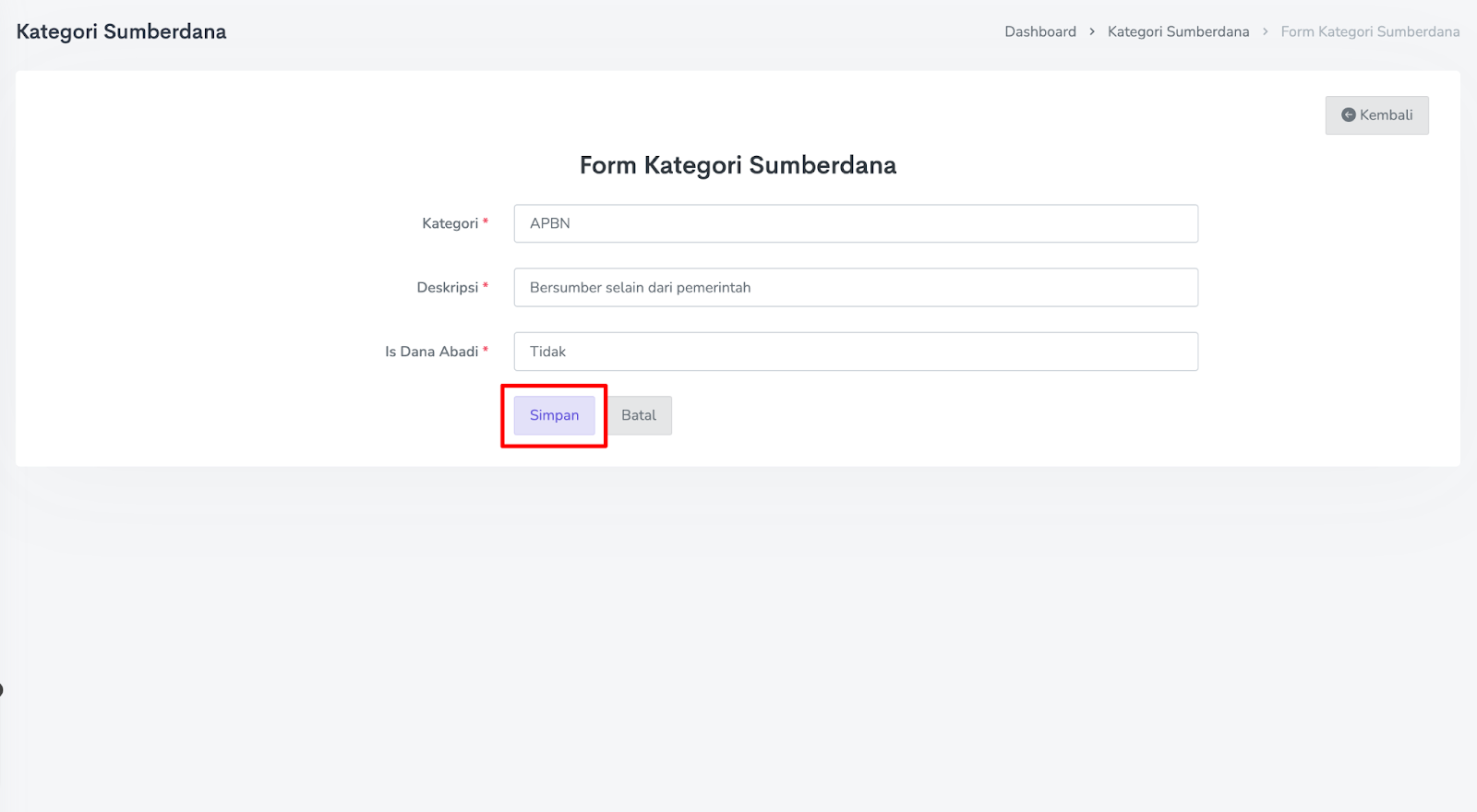Click the red asterisk beside Is Dana Abadi
1477x812 pixels.
(x=486, y=350)
